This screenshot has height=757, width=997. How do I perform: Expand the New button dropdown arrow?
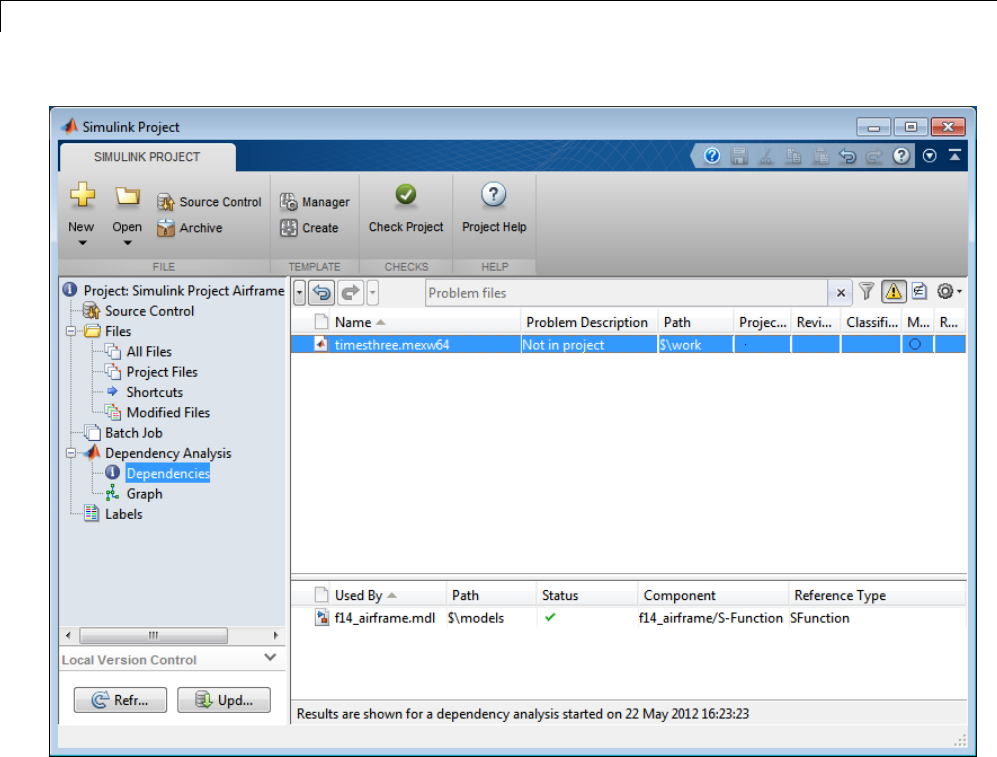(x=82, y=243)
